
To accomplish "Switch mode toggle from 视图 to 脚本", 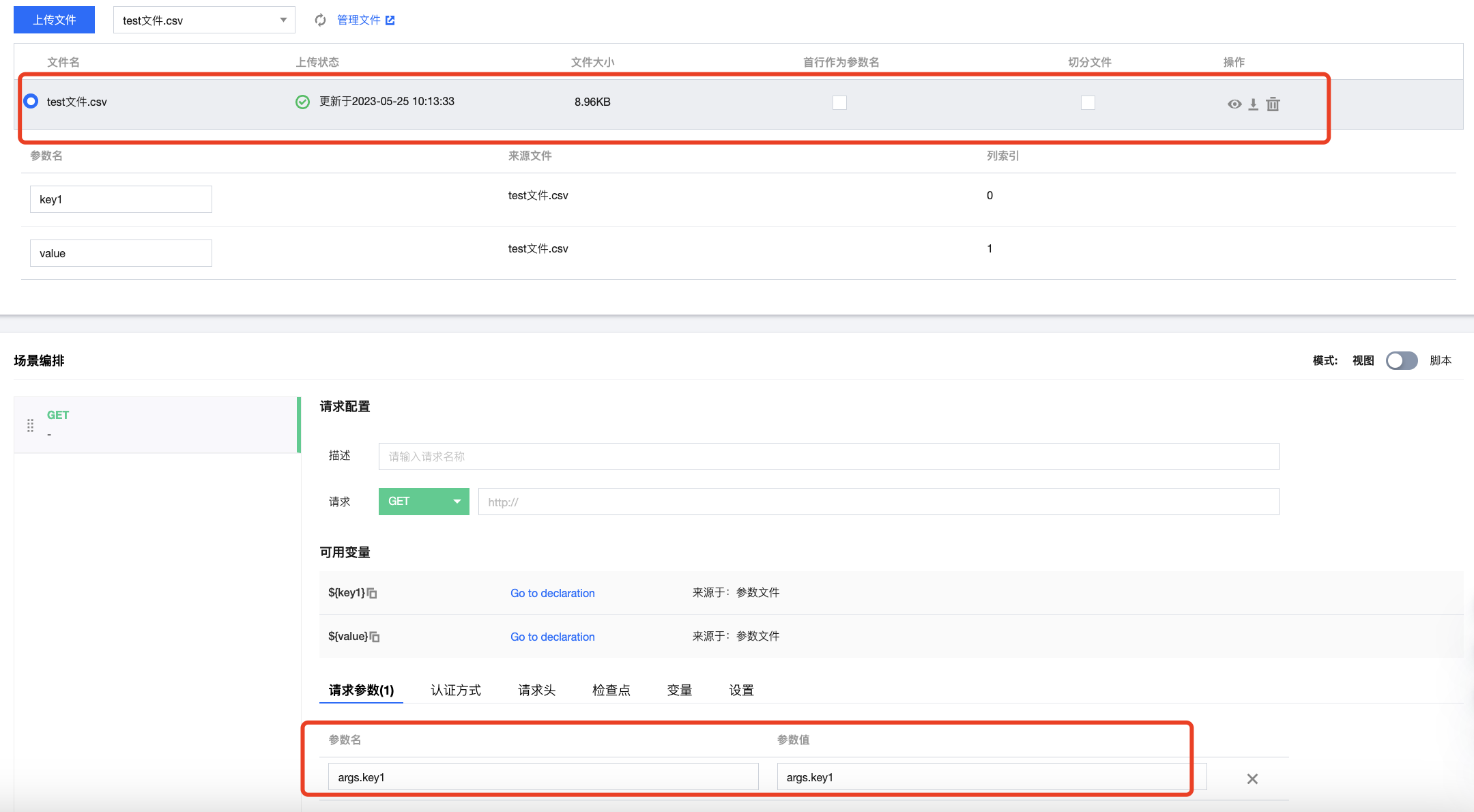I will (1402, 360).
